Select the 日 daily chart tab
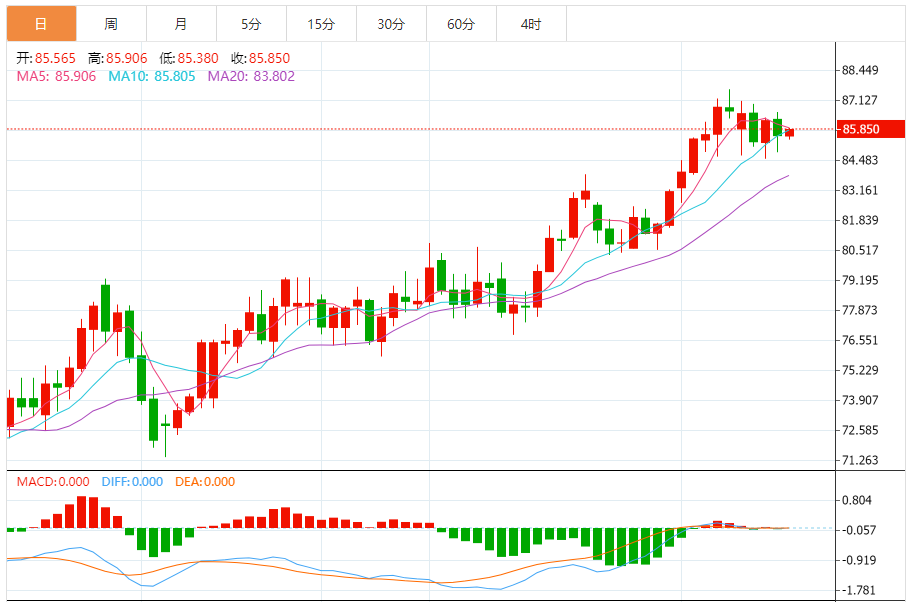The height and width of the screenshot is (602, 912). pos(40,24)
